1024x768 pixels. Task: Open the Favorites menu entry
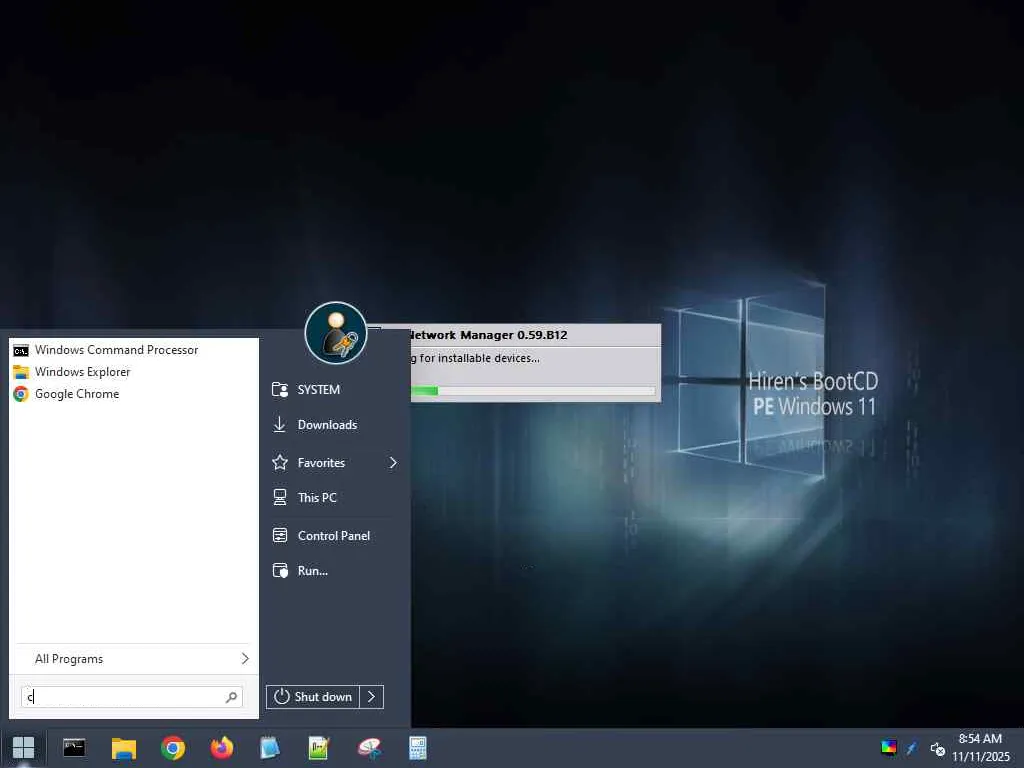point(336,463)
